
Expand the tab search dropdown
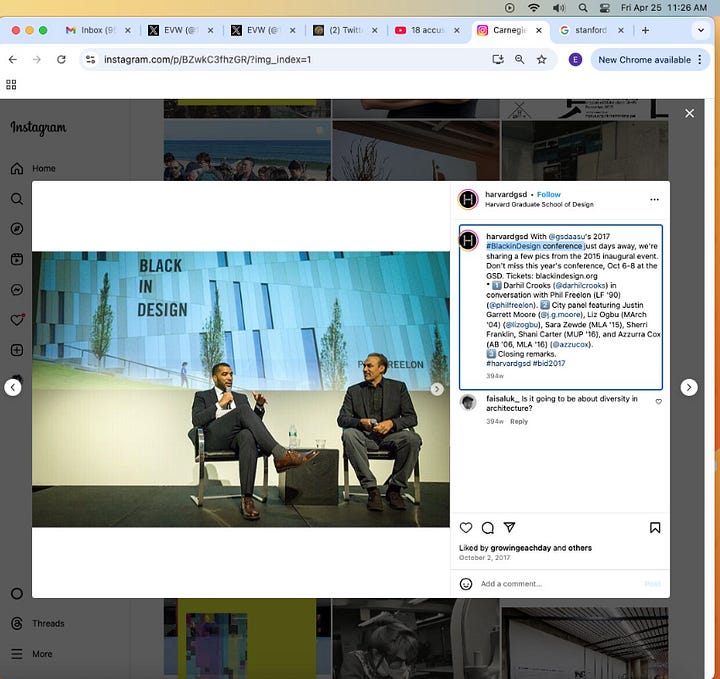pos(701,30)
